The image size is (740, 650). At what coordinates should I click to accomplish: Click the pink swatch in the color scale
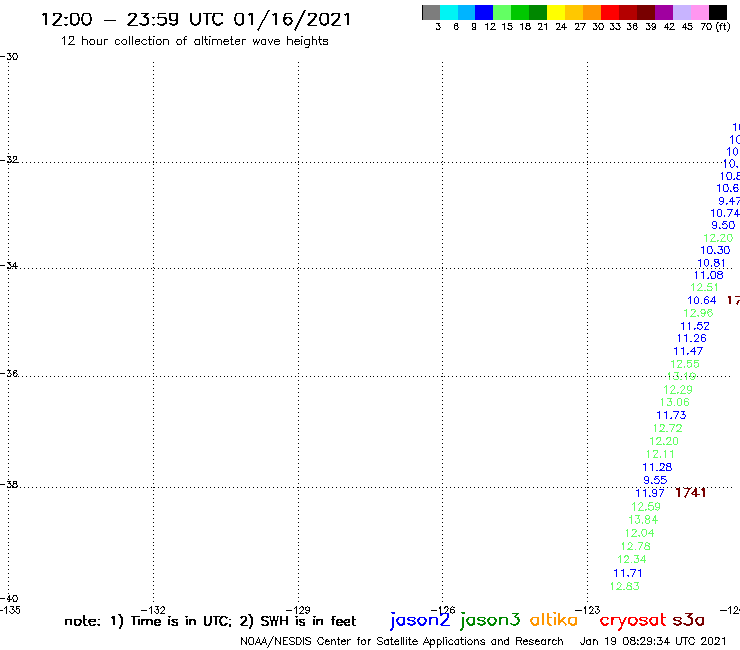tap(699, 12)
